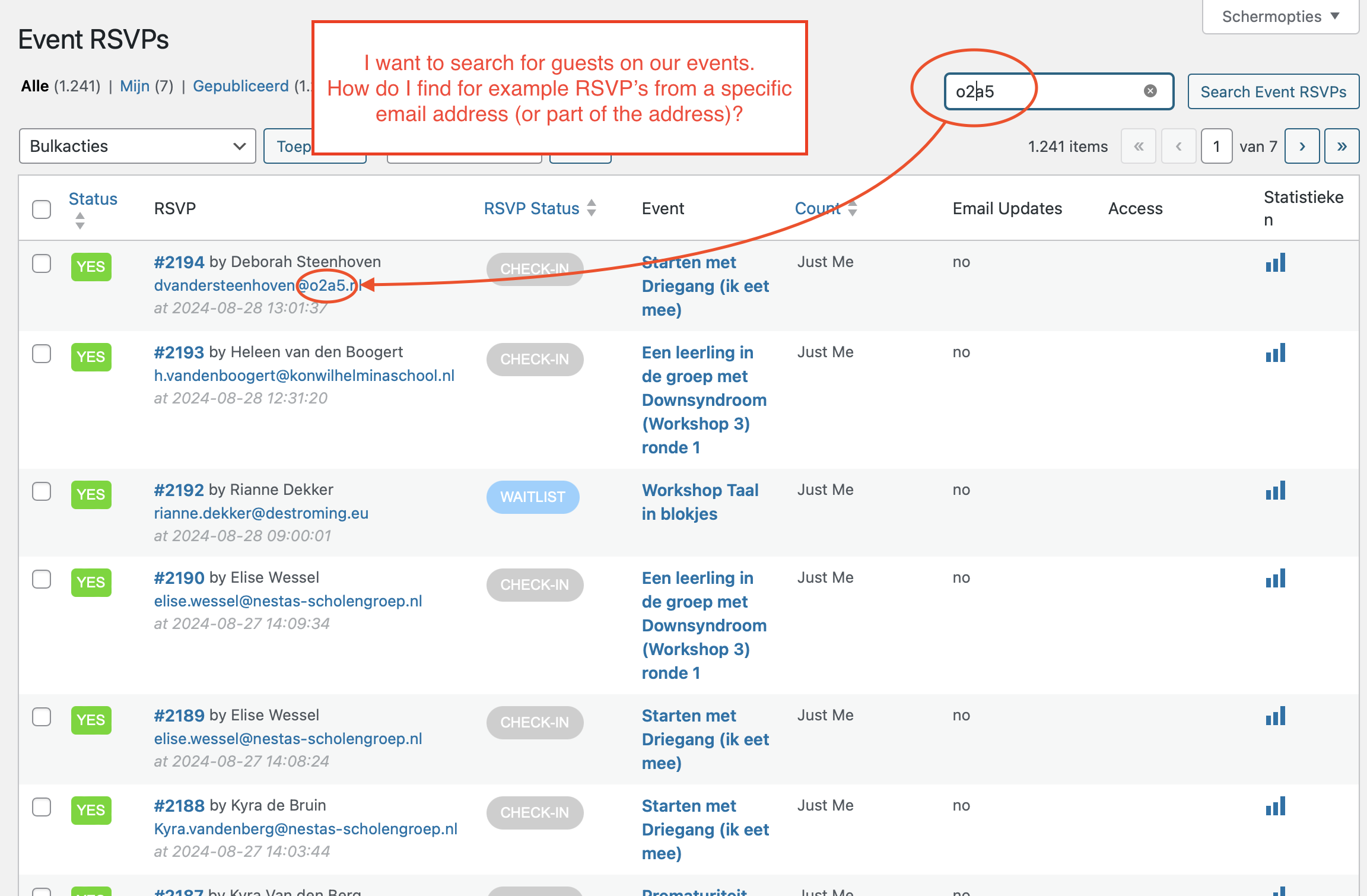Open statistics chart icon for RSVP #2194

[1275, 262]
